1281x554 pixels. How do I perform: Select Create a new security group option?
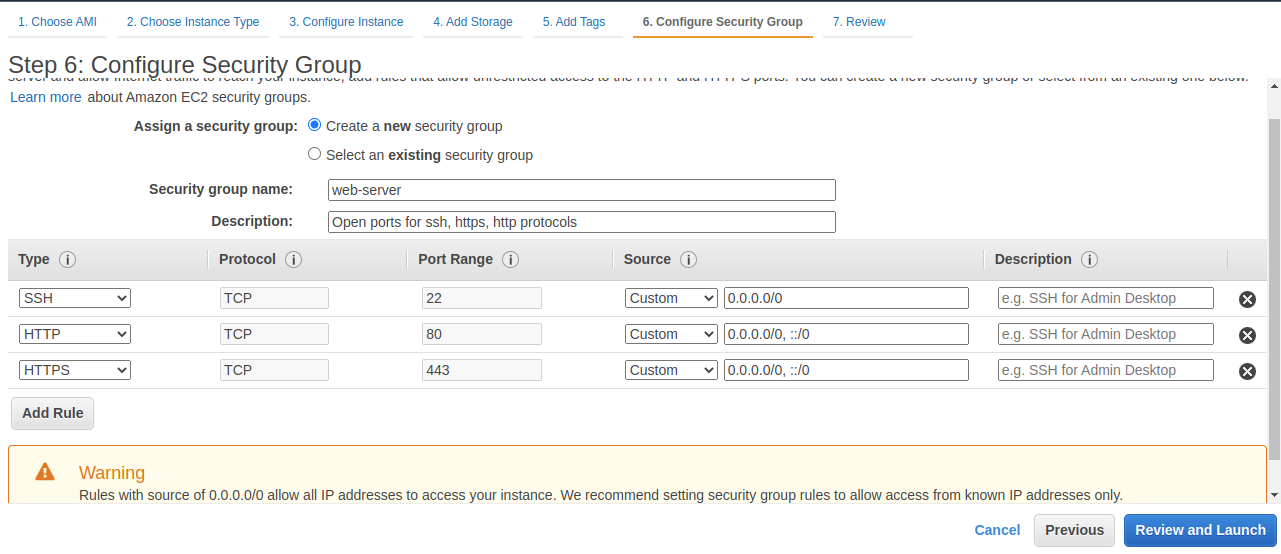point(315,126)
